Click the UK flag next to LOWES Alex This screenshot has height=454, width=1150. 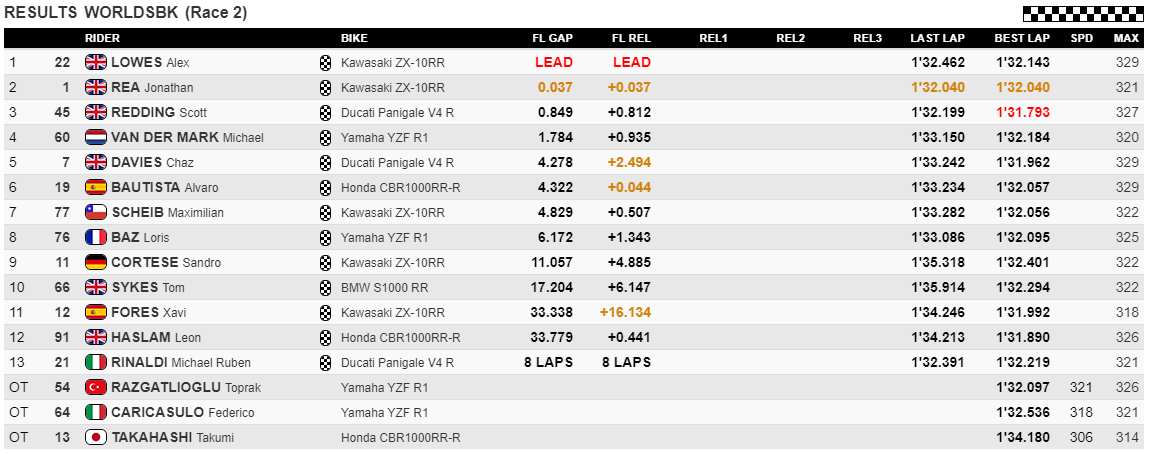[x=96, y=62]
